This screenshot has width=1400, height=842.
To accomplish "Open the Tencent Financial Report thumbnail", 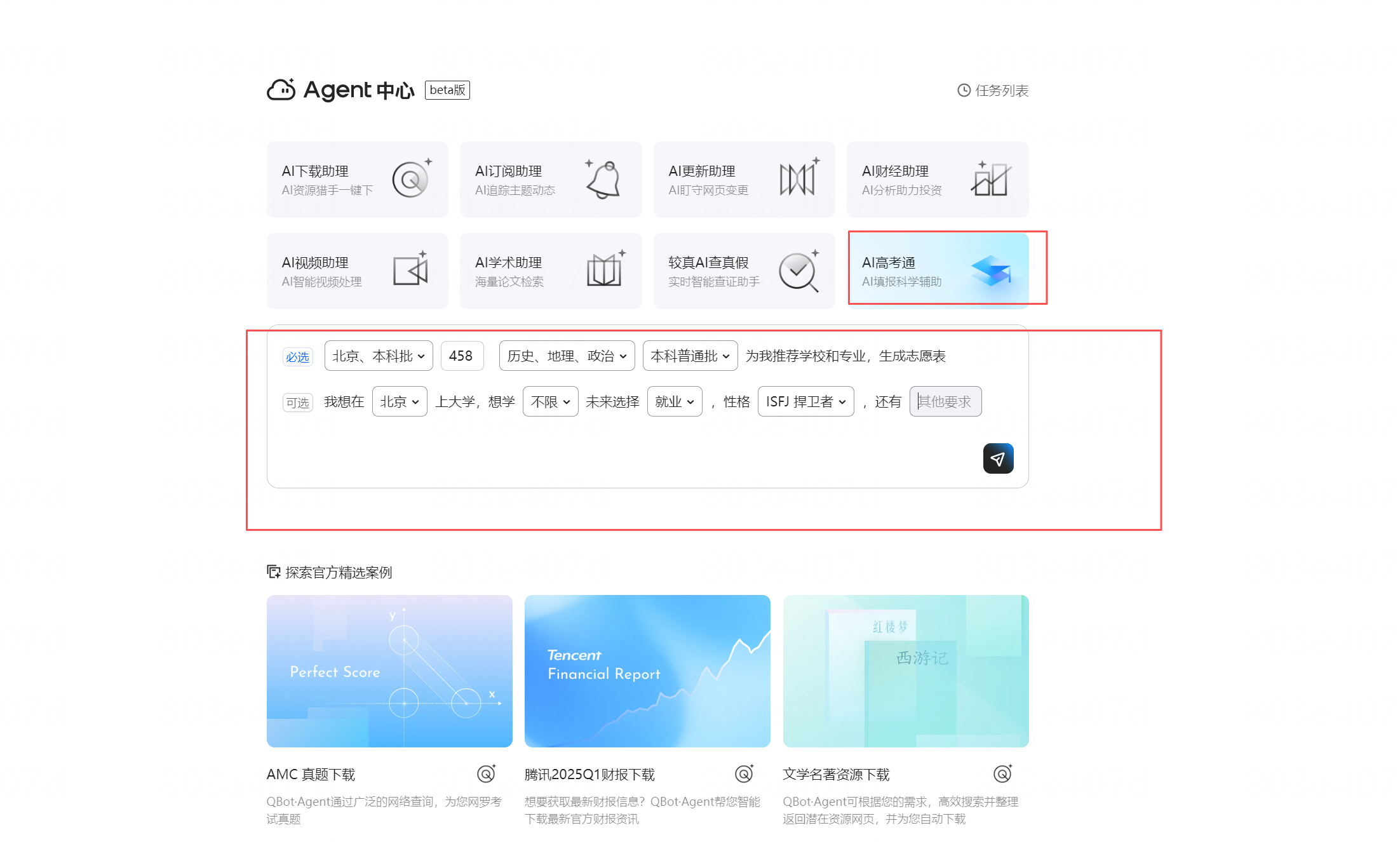I will click(647, 671).
